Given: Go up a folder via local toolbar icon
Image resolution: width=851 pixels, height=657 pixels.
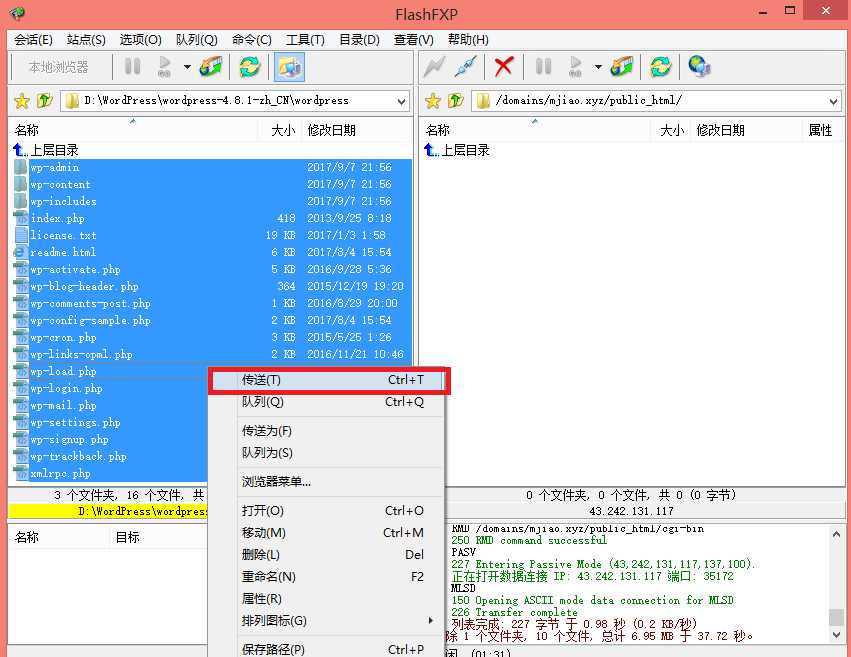Looking at the screenshot, I should pyautogui.click(x=45, y=100).
